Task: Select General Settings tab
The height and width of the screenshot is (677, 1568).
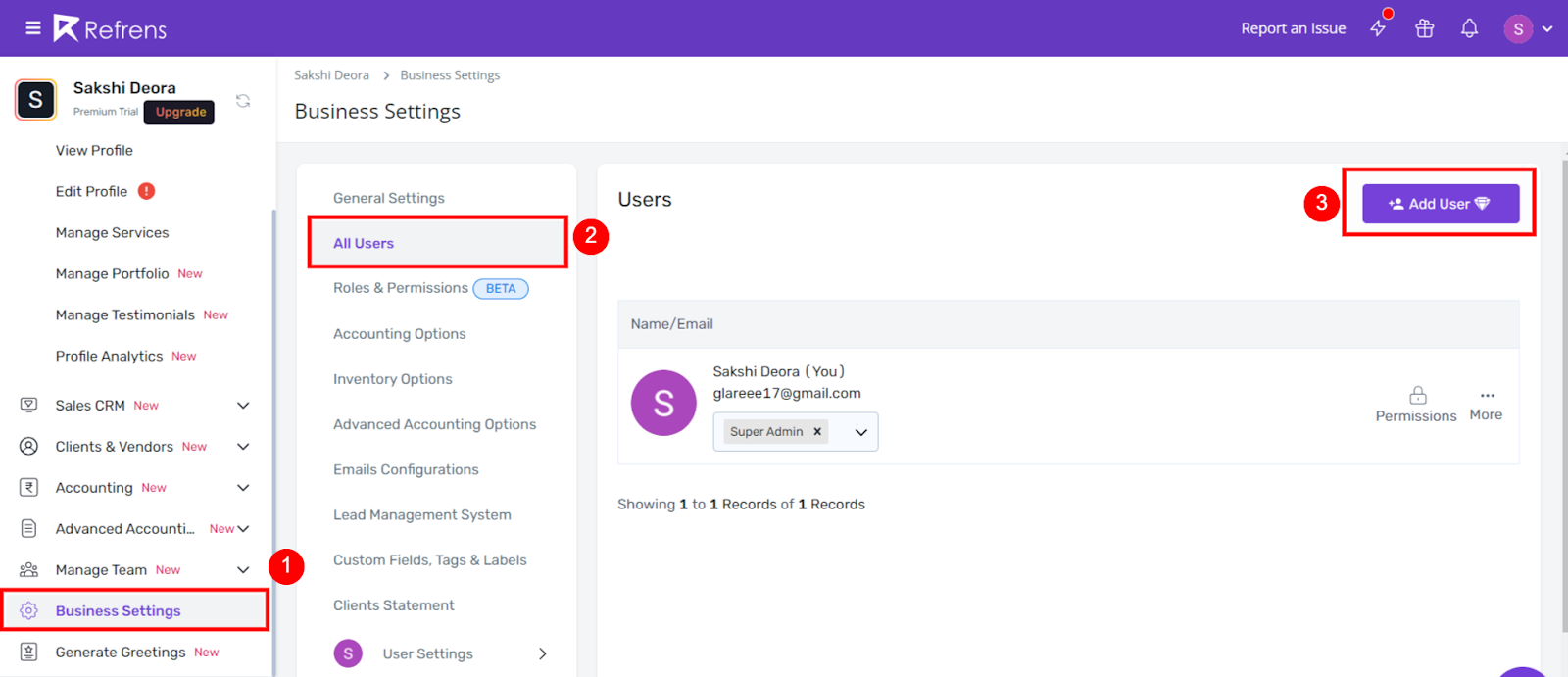Action: (x=389, y=198)
